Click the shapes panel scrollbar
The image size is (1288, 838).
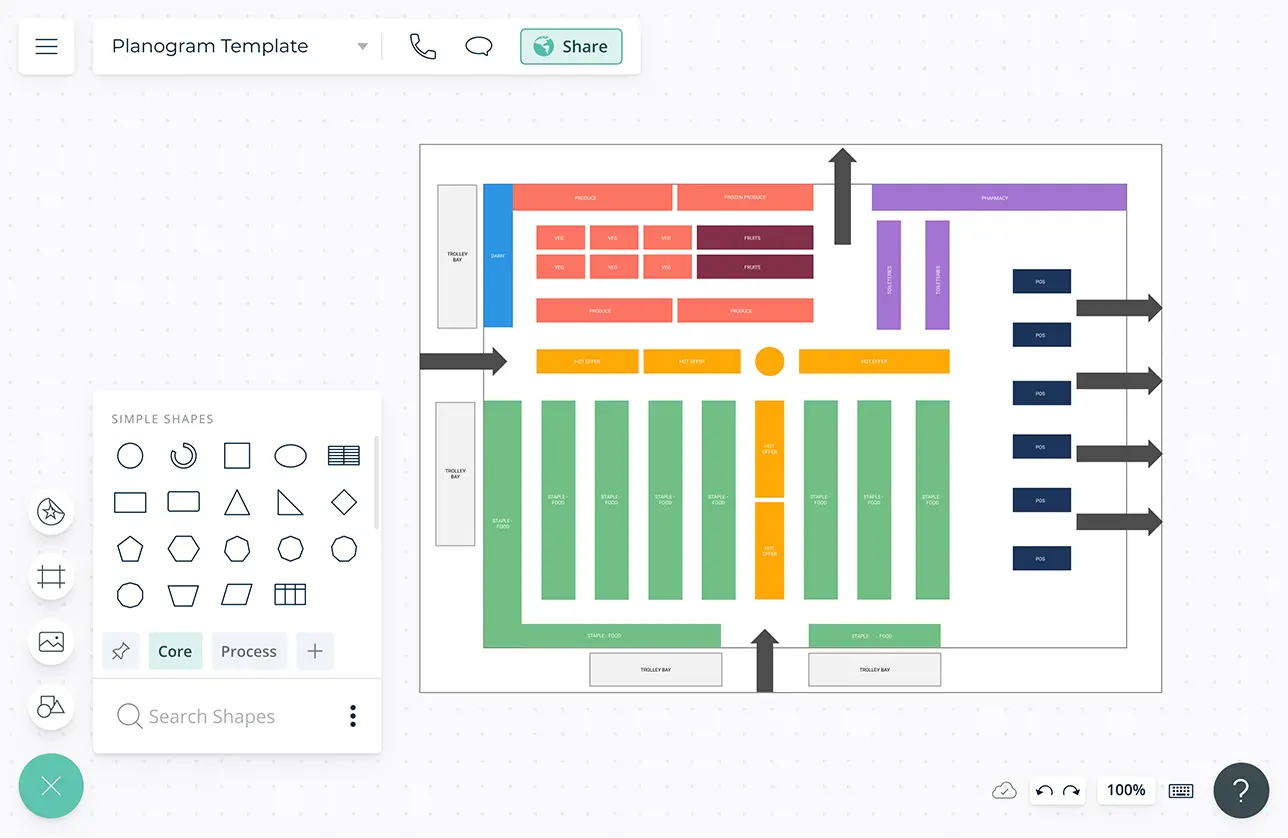tap(376, 482)
